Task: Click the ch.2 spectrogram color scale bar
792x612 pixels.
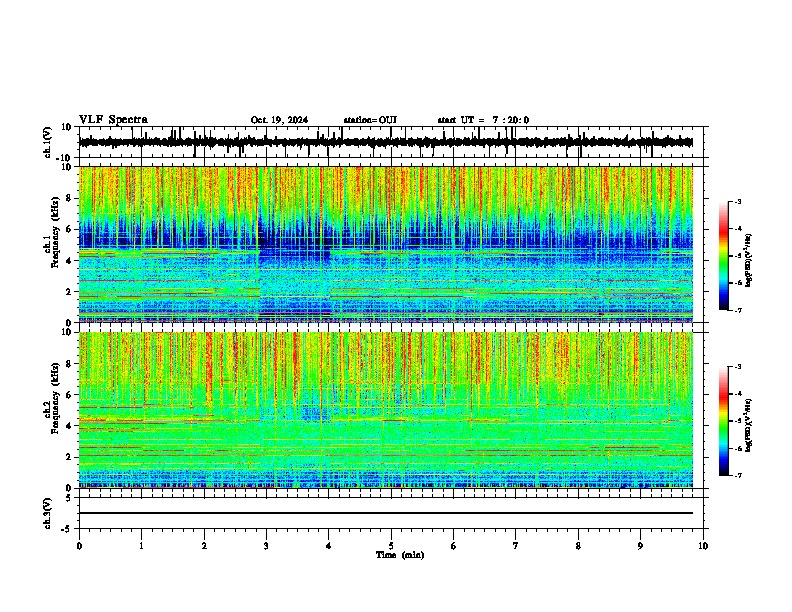Action: pos(724,421)
